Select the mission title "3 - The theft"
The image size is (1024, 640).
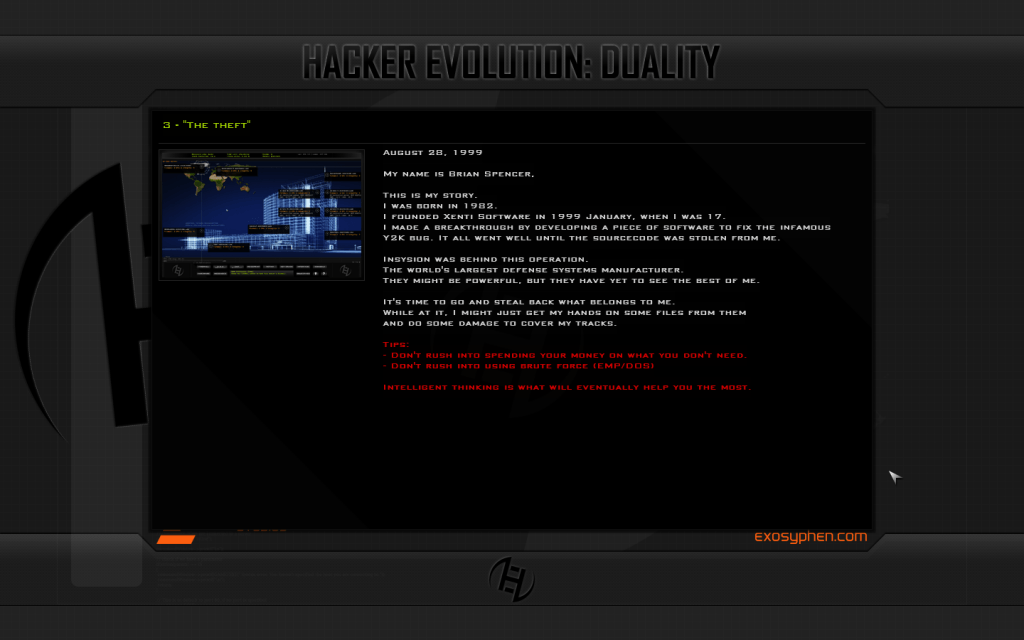(x=205, y=124)
